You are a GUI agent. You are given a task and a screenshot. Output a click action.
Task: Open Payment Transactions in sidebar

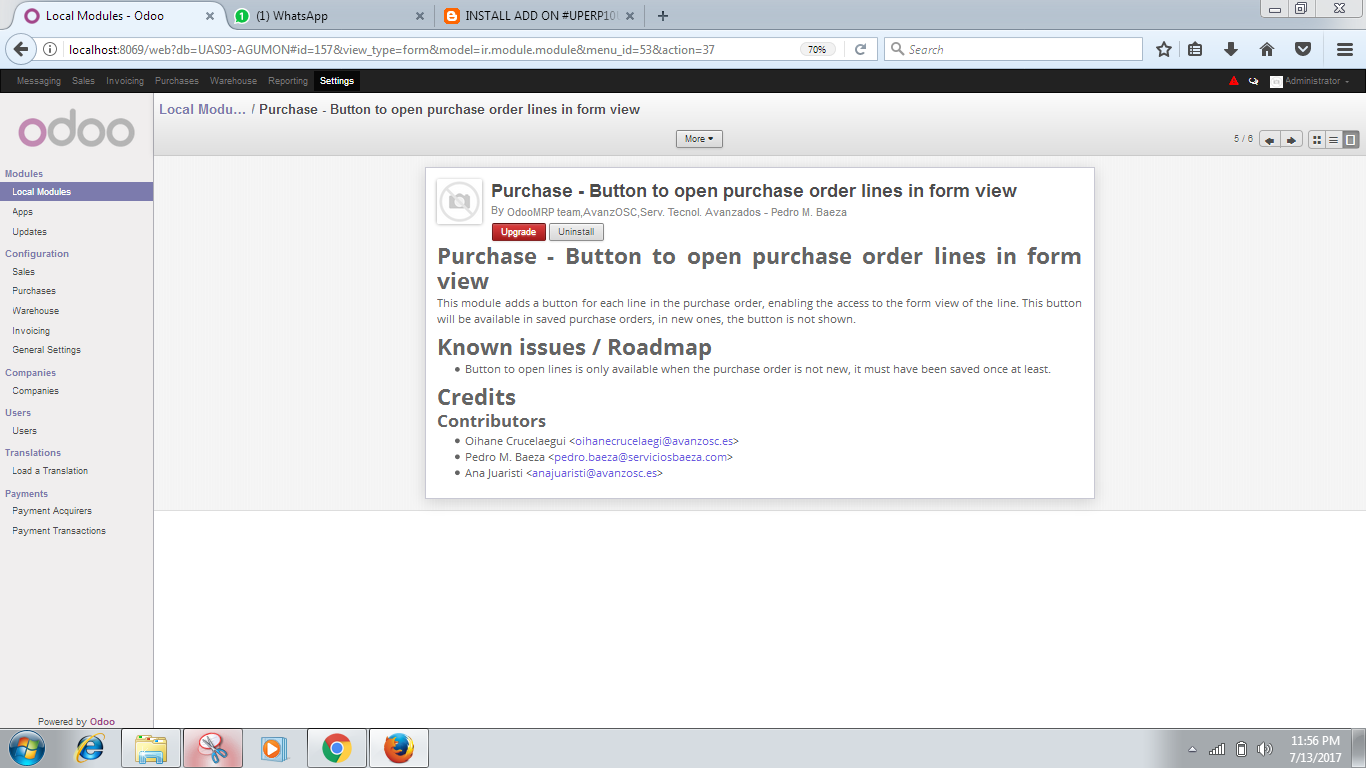click(x=59, y=531)
